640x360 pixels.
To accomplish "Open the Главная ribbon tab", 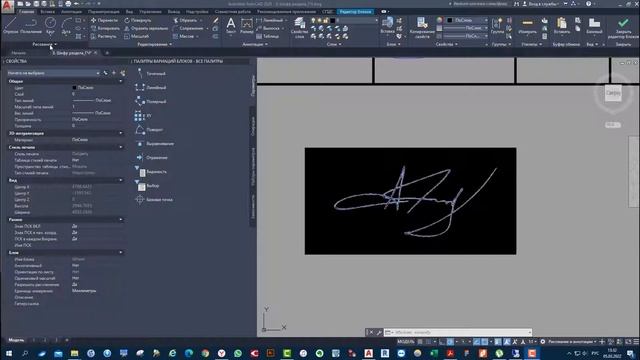I will pos(27,12).
